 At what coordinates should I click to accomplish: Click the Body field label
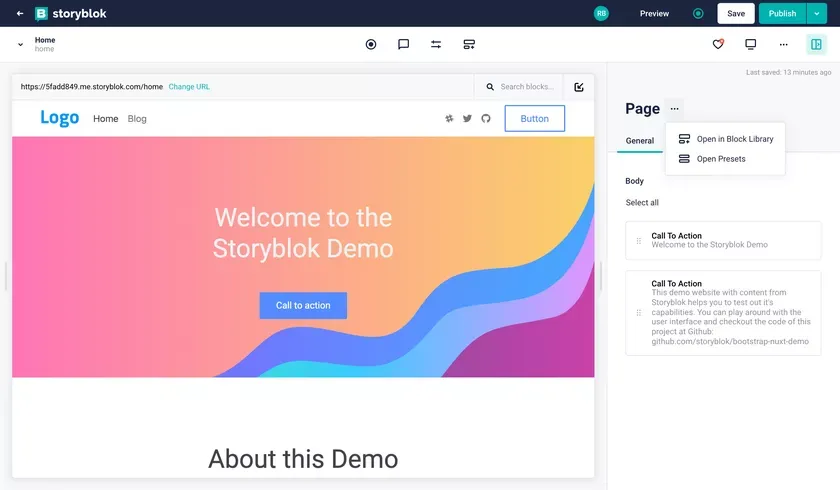click(x=634, y=181)
